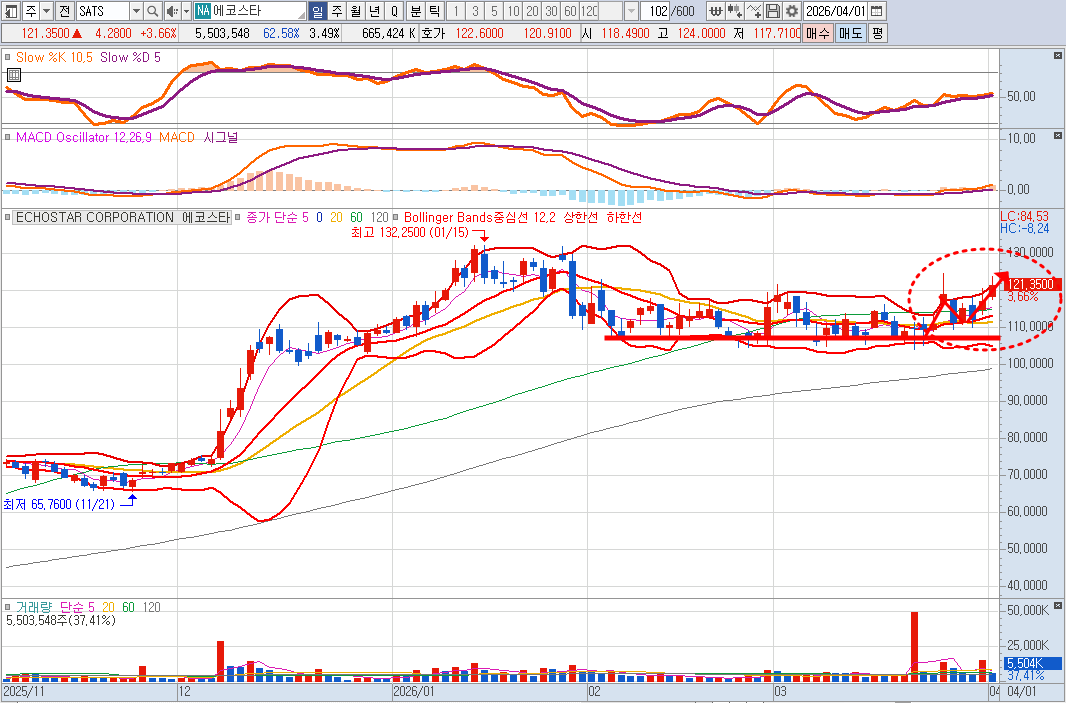Image resolution: width=1066 pixels, height=703 pixels.
Task: Click the floppy disk save icon
Action: point(773,11)
